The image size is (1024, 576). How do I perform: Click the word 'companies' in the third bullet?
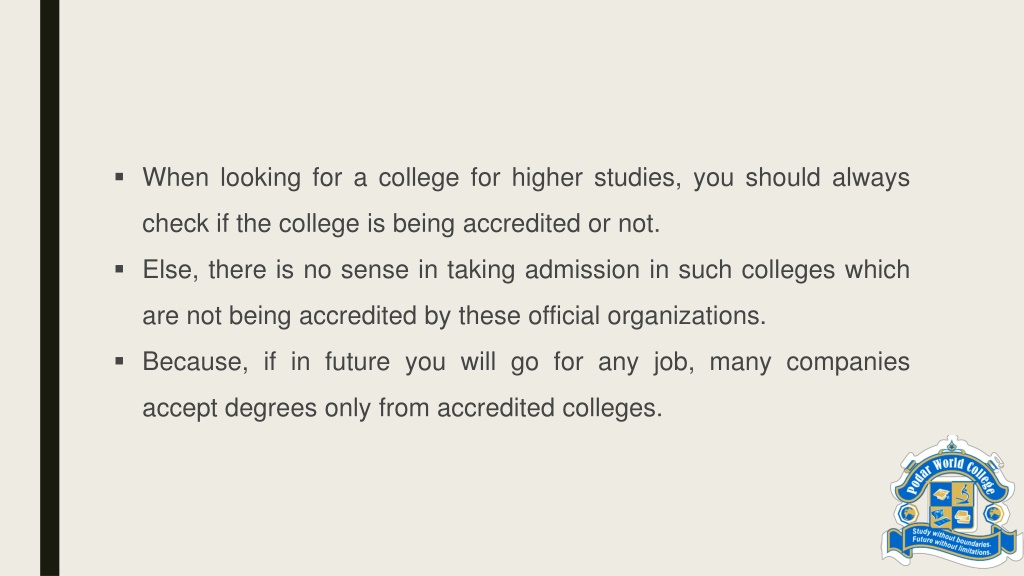[x=848, y=362]
